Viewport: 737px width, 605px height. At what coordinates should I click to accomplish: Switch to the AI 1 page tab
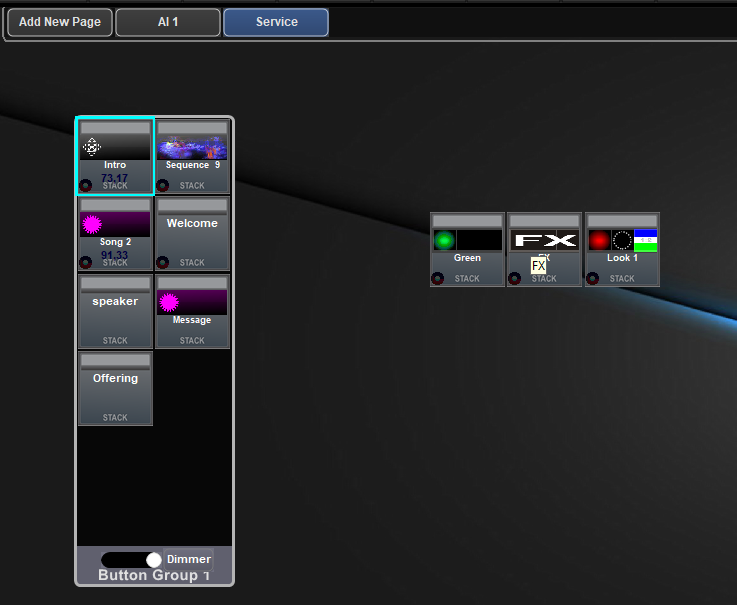168,22
